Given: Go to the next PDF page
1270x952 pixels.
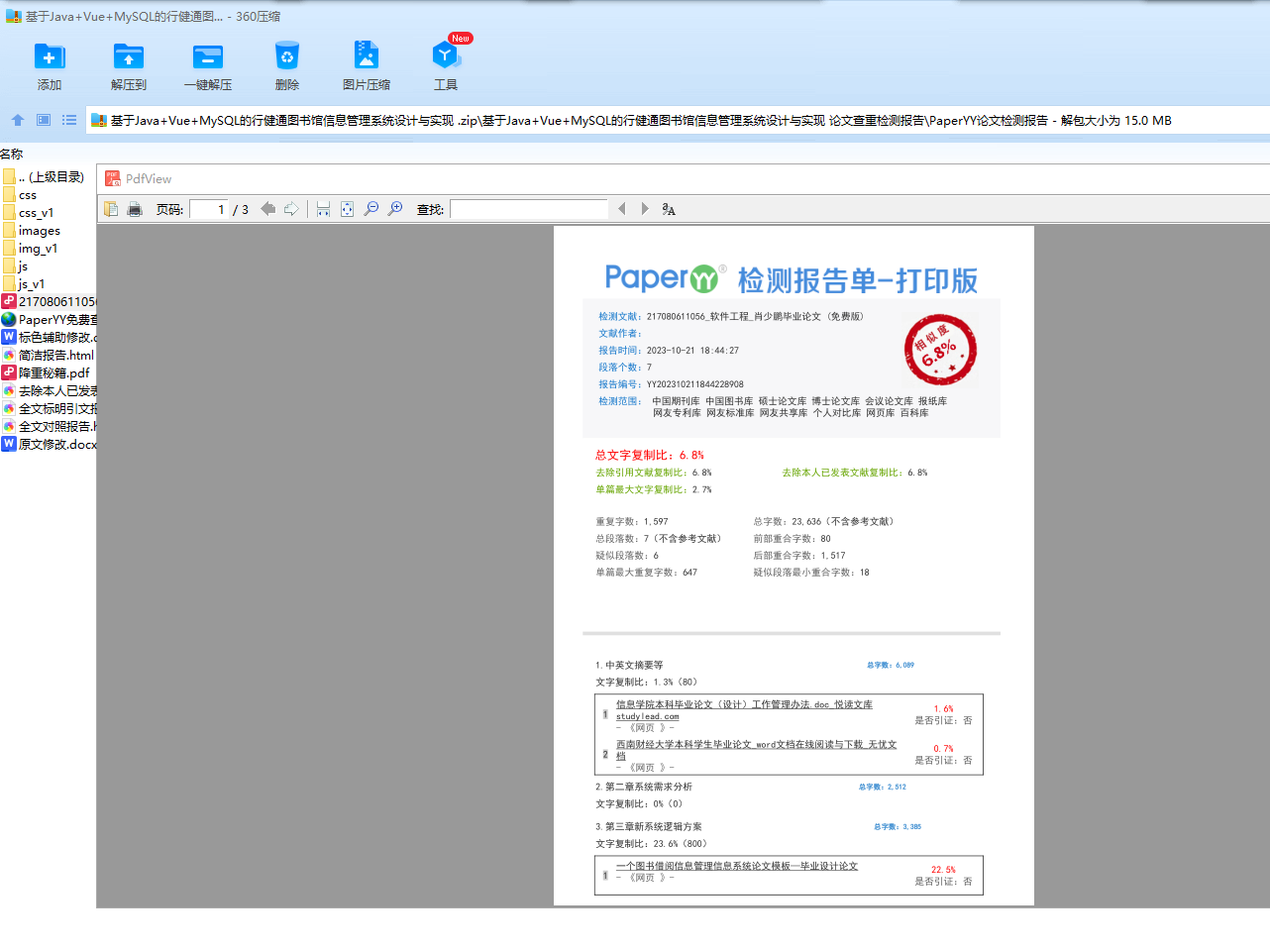Looking at the screenshot, I should (x=291, y=209).
